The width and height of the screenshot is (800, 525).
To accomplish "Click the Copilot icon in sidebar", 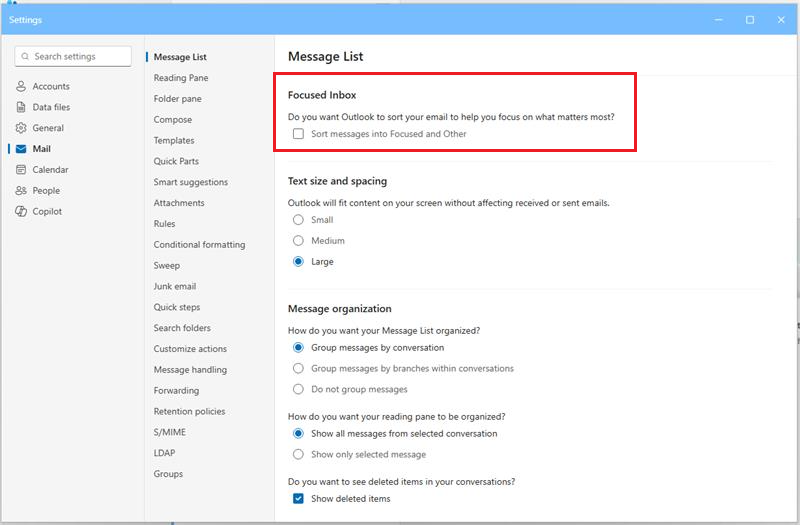I will pyautogui.click(x=21, y=211).
